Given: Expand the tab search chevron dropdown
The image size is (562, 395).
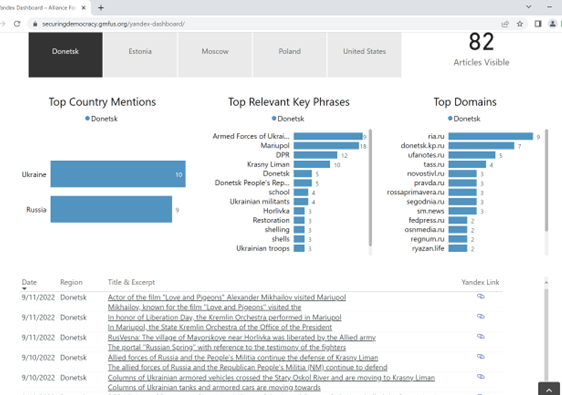Looking at the screenshot, I should [x=528, y=7].
